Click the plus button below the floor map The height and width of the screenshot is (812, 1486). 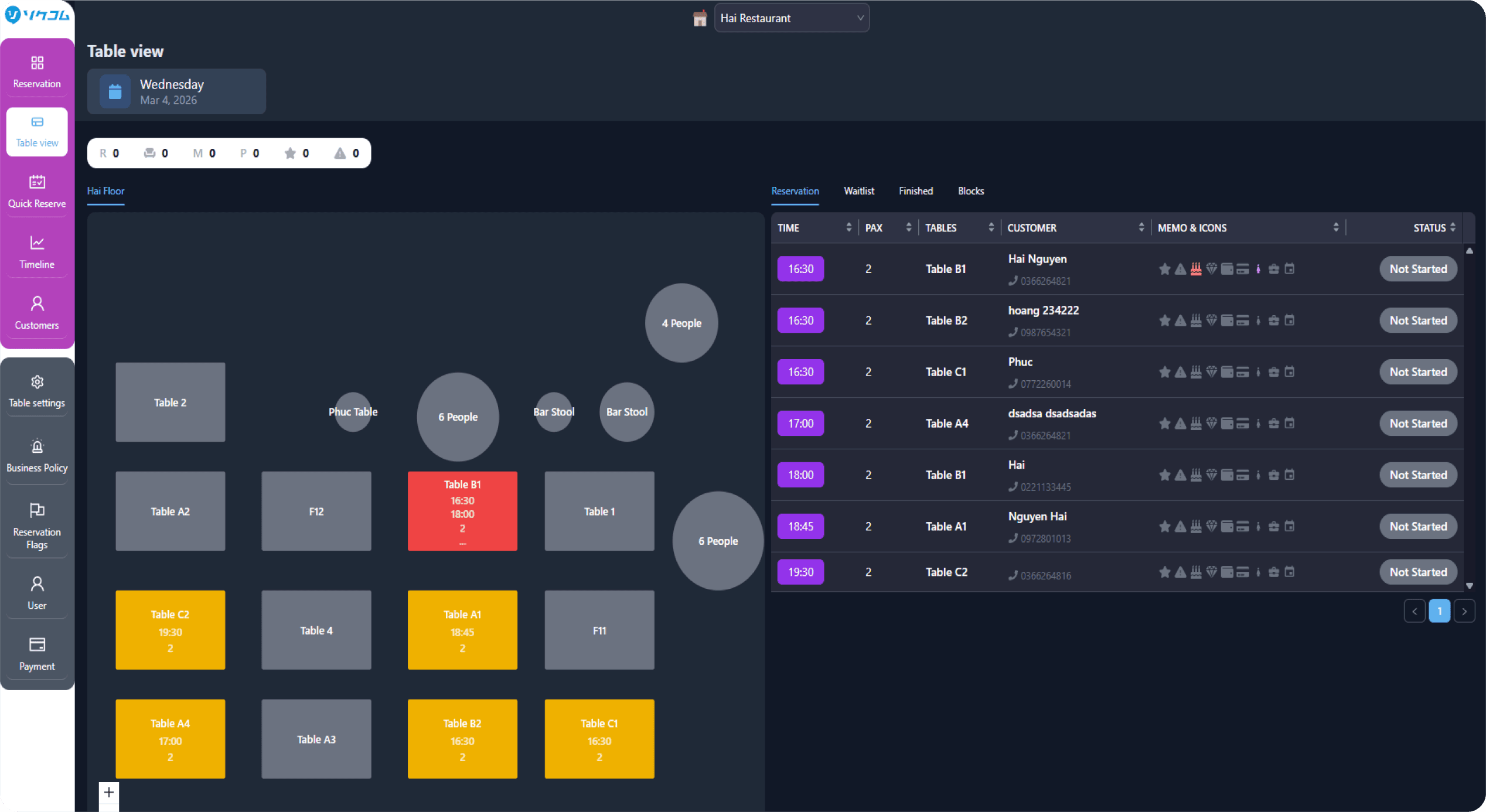(108, 791)
